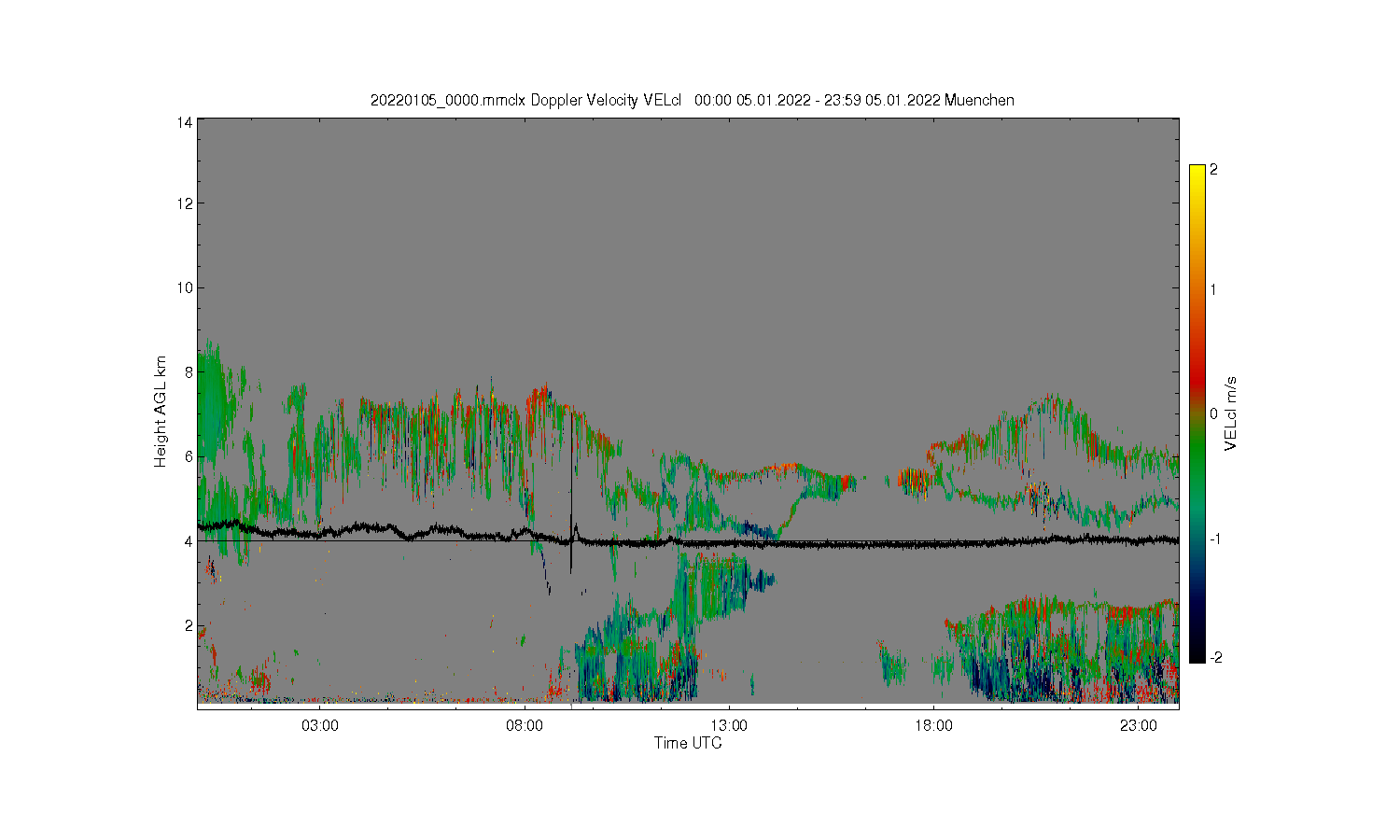Viewport: 1400px width, 840px height.
Task: Click the black bottom of the colorbar
Action: click(1197, 653)
